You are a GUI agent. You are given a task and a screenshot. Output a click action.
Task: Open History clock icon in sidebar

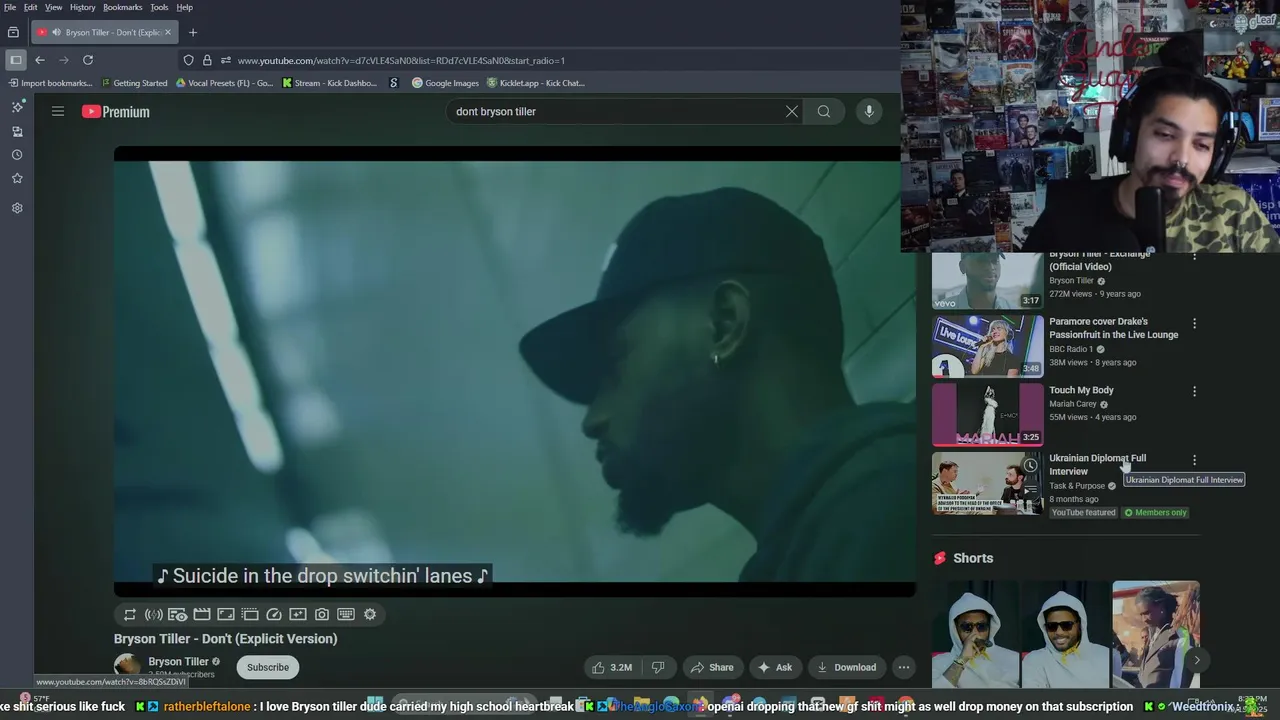click(17, 155)
